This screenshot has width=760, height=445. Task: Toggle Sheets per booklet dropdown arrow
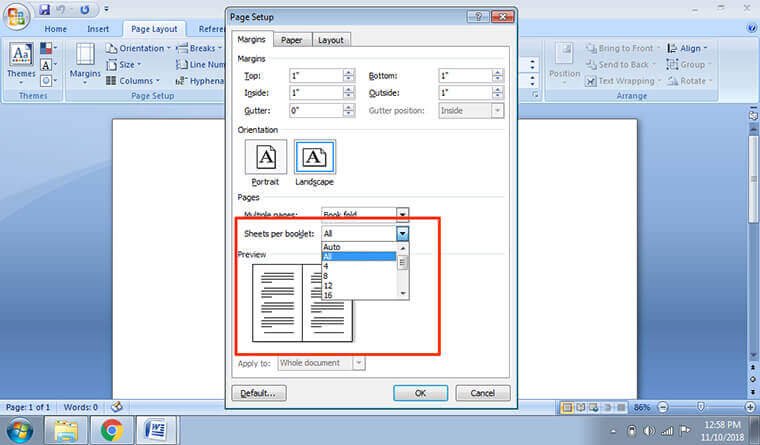click(402, 234)
